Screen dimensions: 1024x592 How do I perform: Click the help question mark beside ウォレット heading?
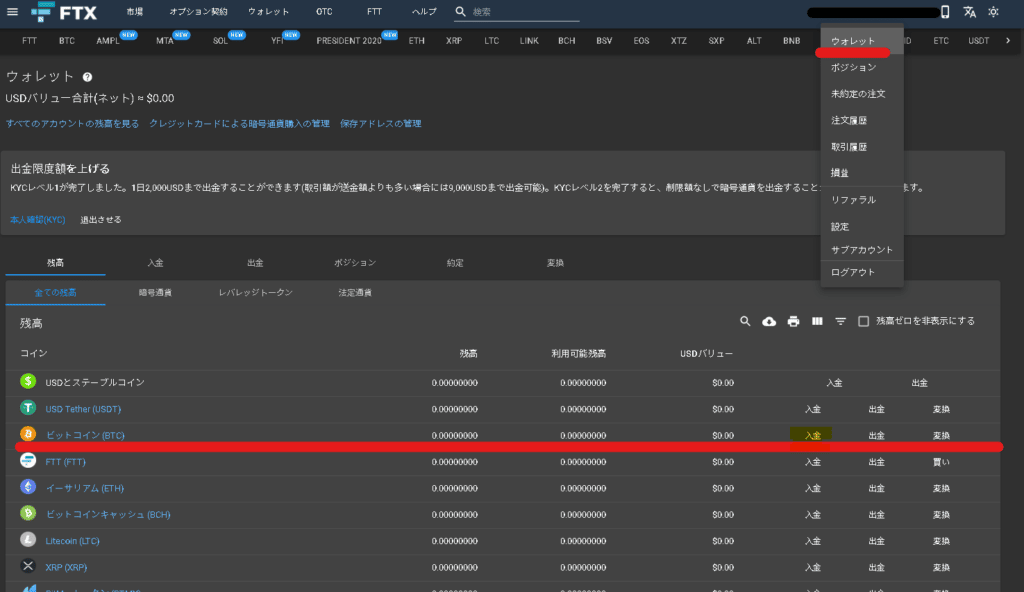pos(88,77)
